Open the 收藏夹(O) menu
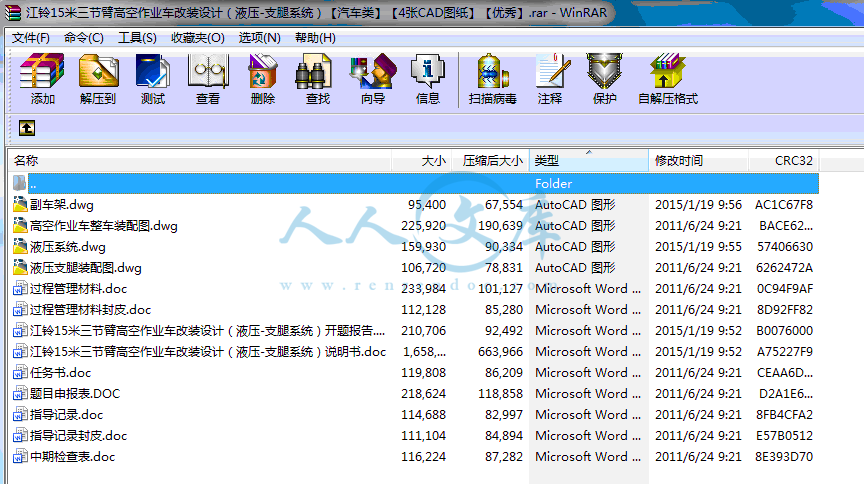 [x=198, y=37]
